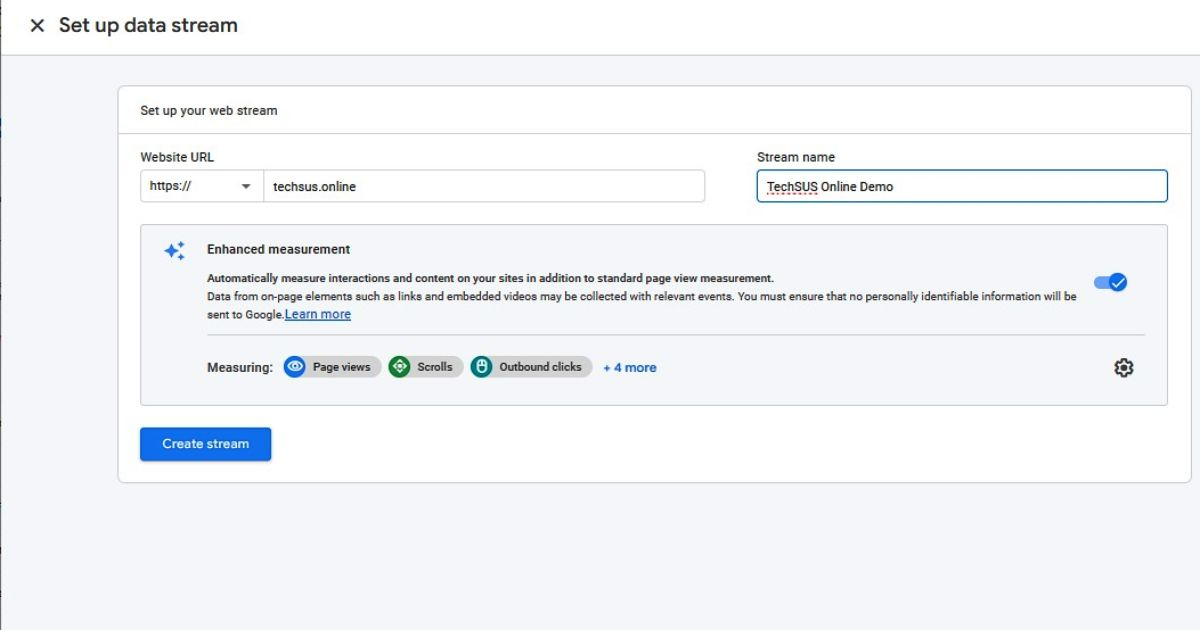Expand the + 4 more measurements link
This screenshot has width=1200, height=630.
point(630,368)
